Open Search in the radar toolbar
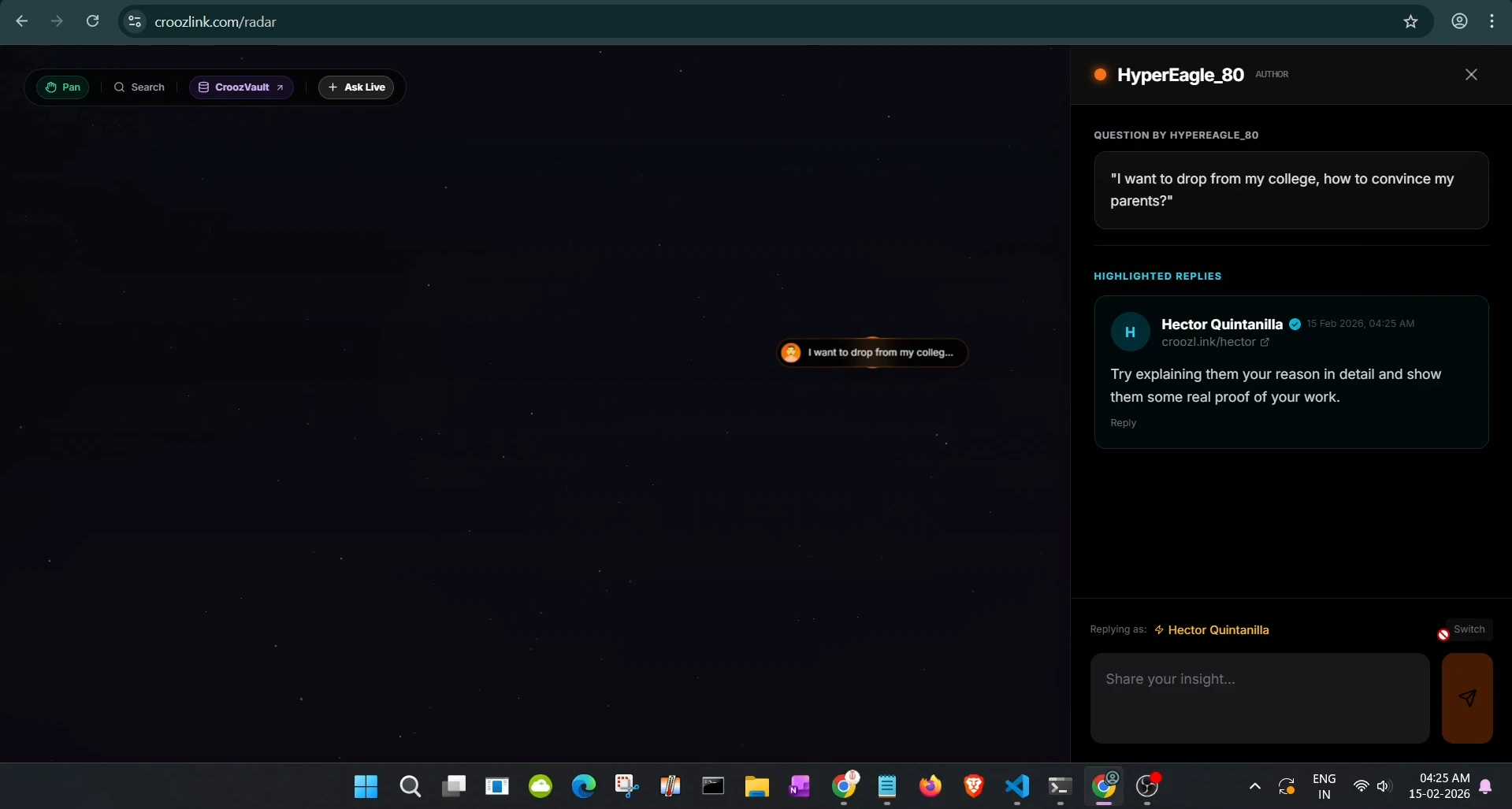The height and width of the screenshot is (809, 1512). point(139,87)
